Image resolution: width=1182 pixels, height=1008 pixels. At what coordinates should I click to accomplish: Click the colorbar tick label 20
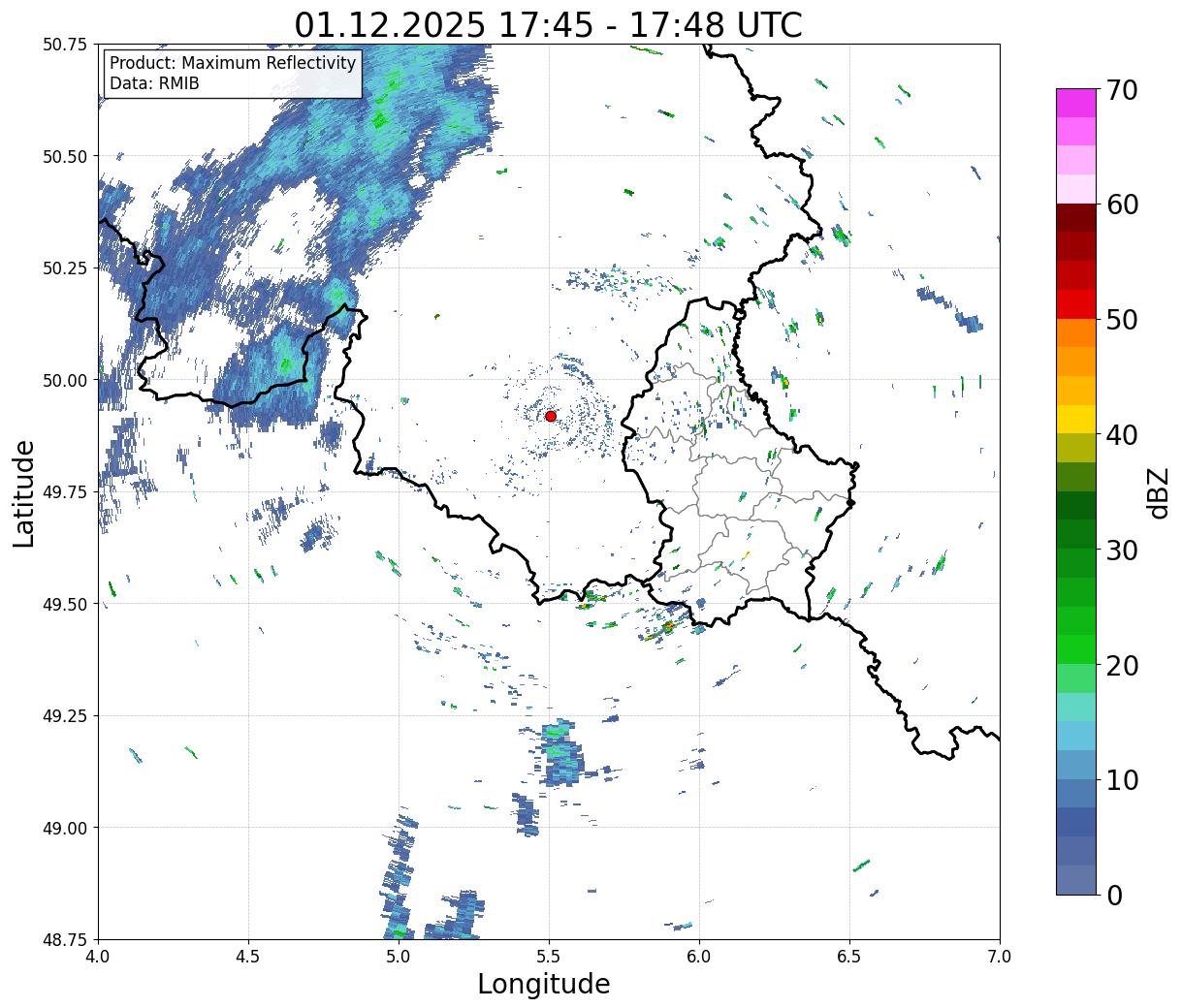1122,665
